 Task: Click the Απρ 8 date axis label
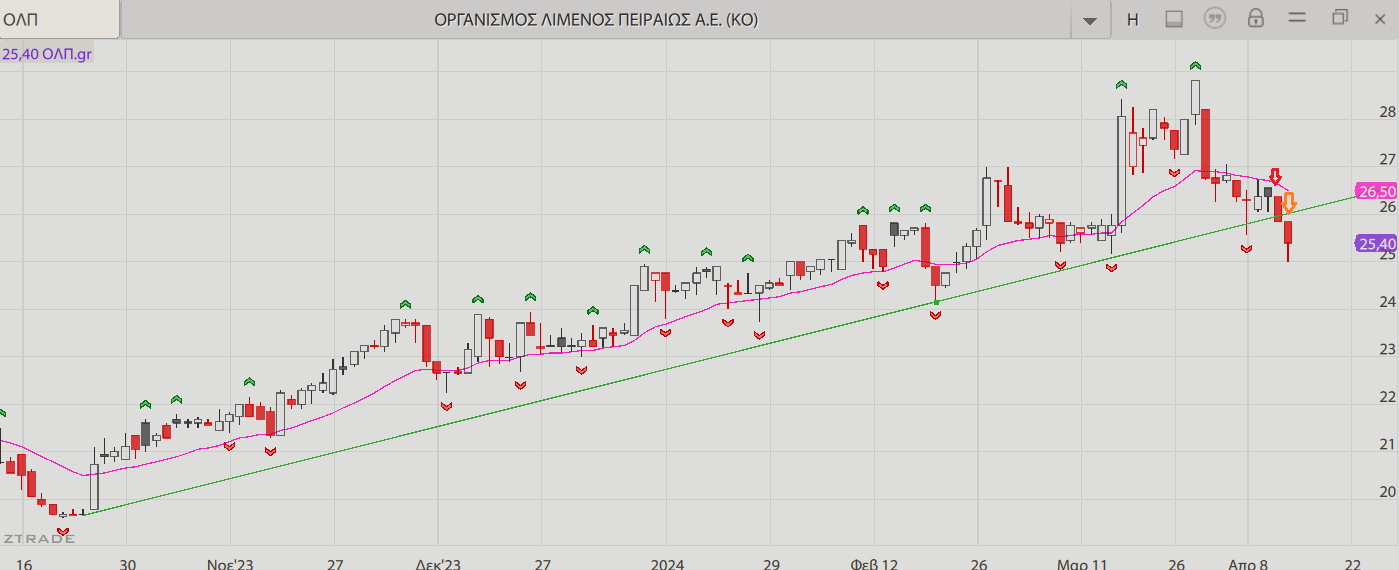pos(1248,564)
